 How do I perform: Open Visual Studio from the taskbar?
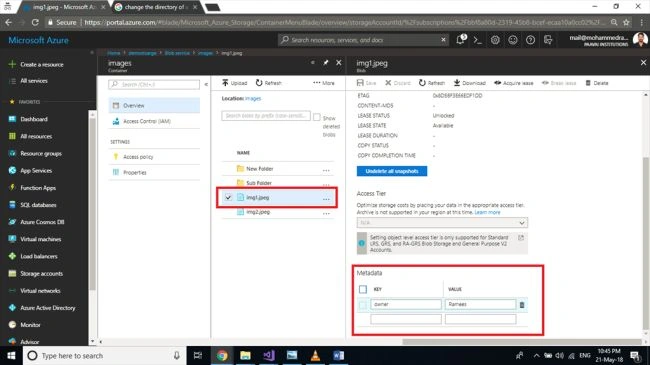269,355
